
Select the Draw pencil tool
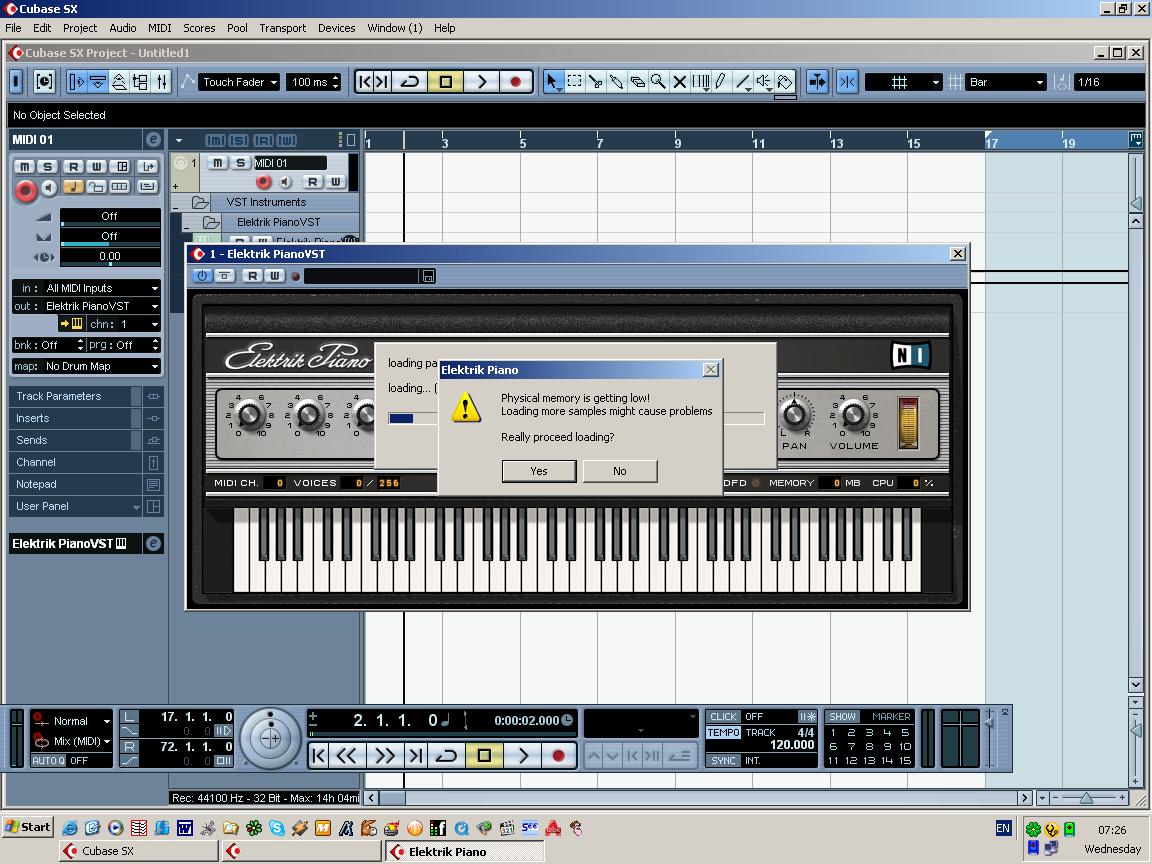tap(721, 82)
